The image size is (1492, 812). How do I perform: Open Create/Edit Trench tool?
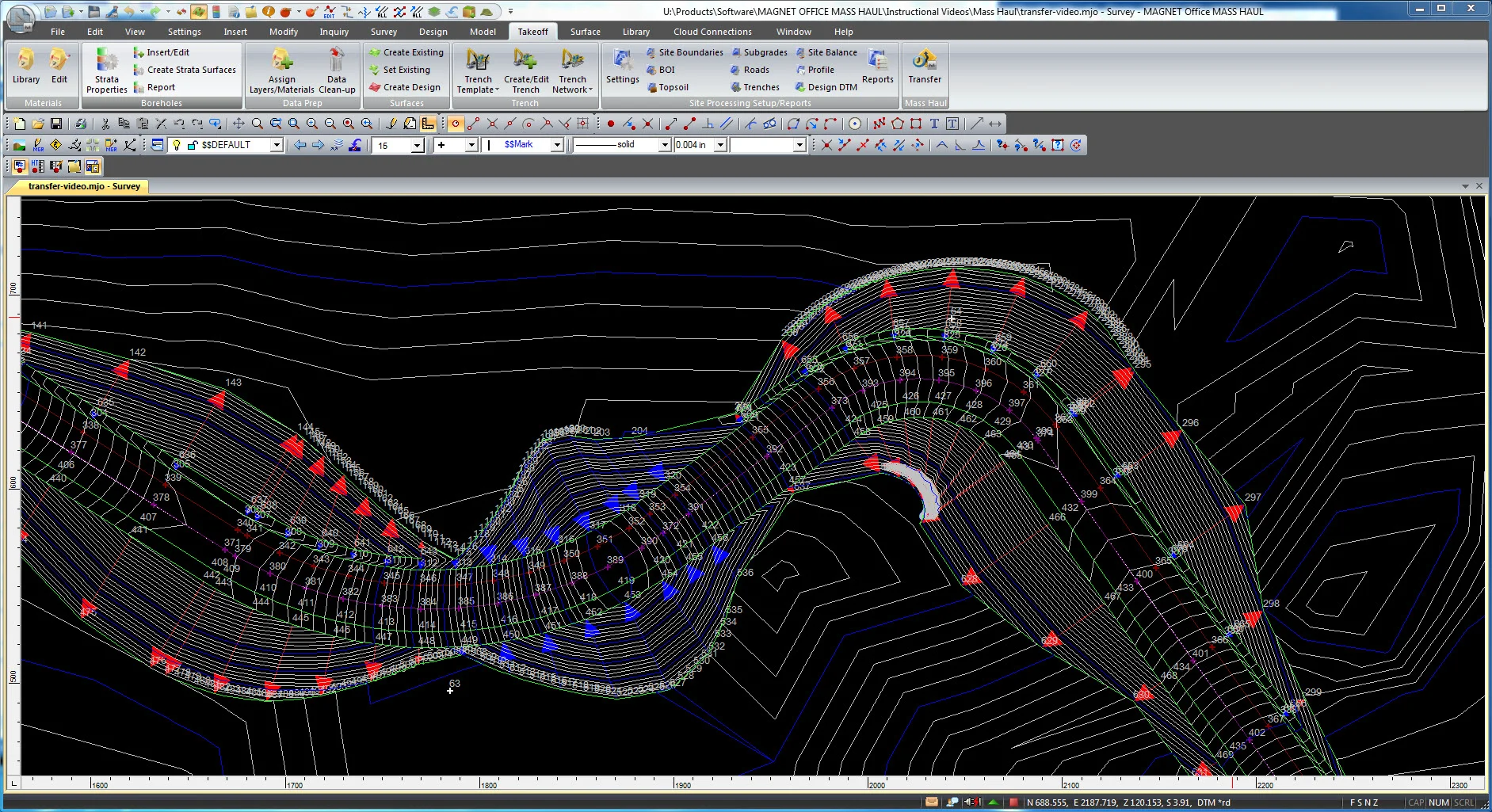click(526, 70)
